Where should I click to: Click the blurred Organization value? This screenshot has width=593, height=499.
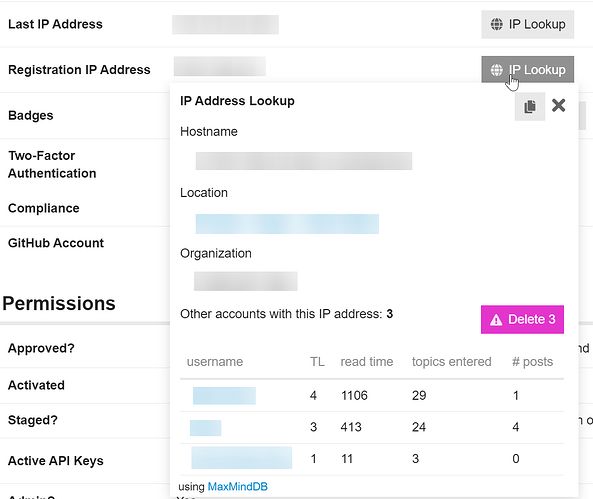click(246, 281)
